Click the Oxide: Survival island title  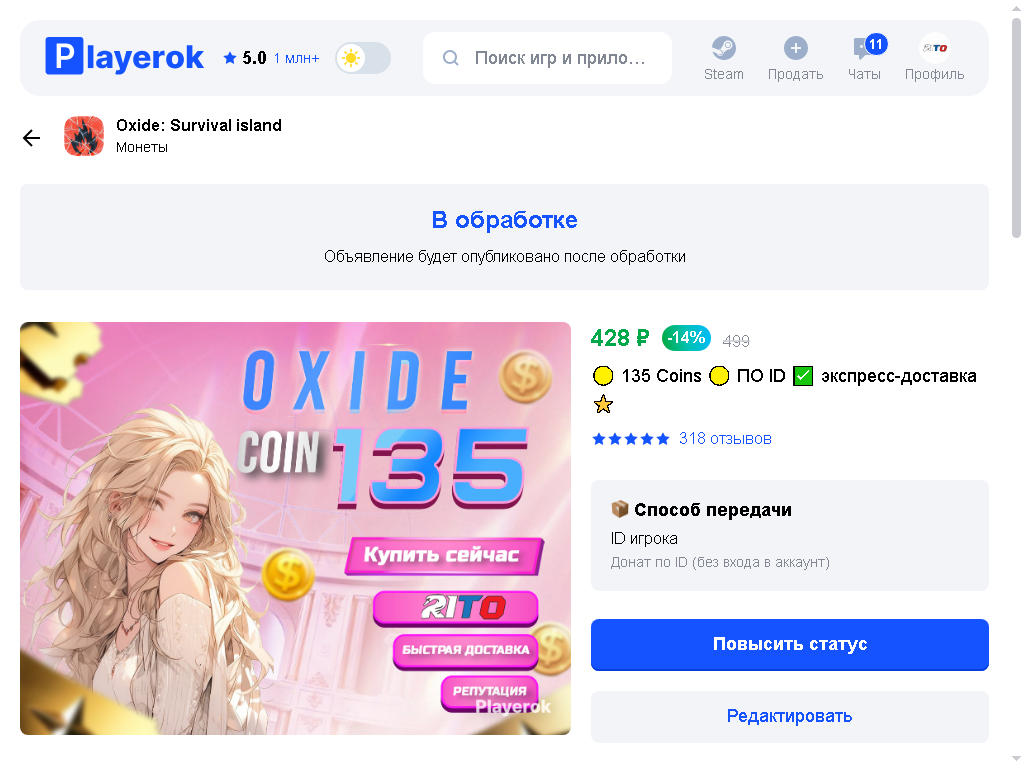[199, 125]
